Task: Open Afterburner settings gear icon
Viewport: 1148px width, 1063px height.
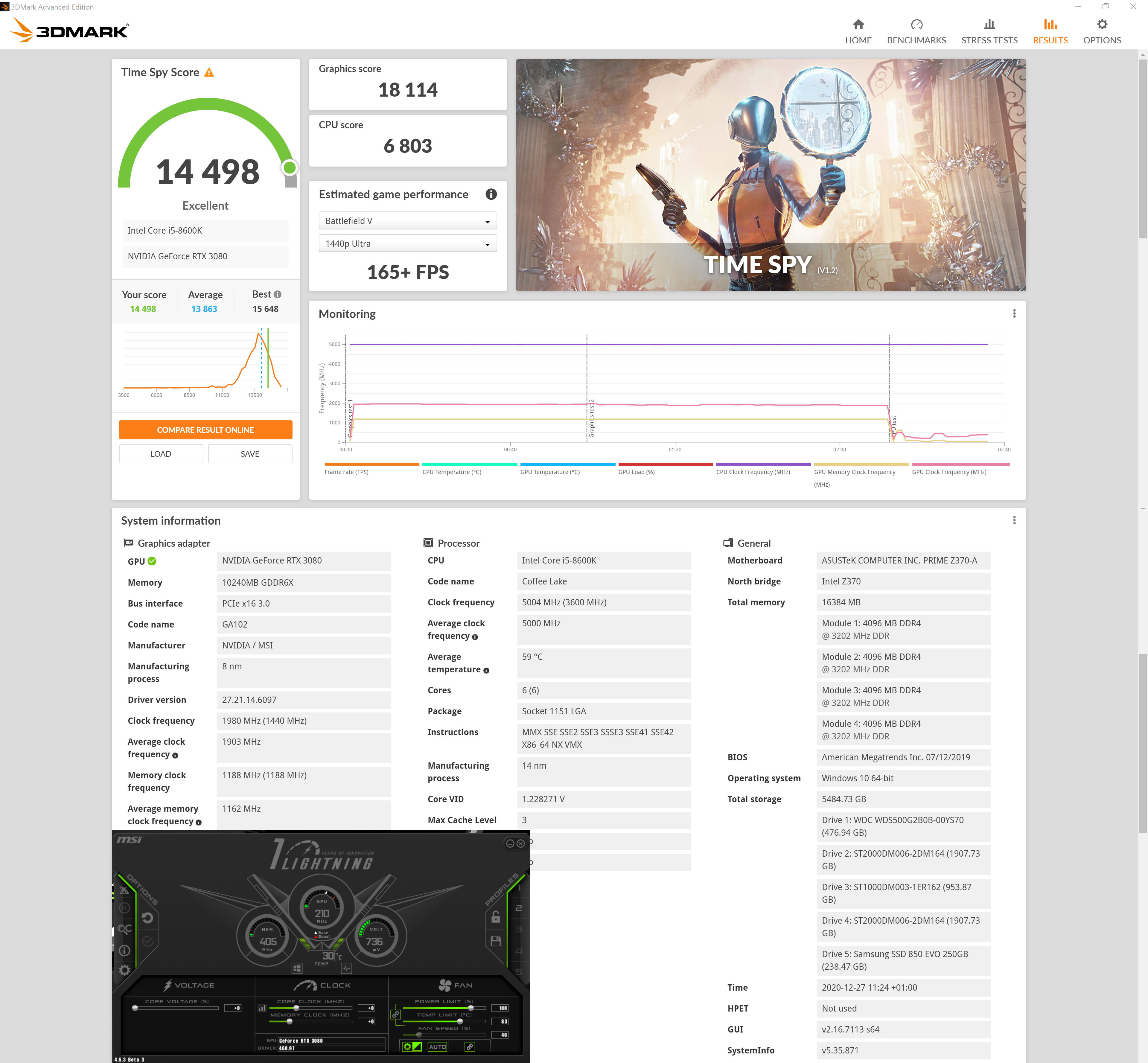Action: pos(124,970)
